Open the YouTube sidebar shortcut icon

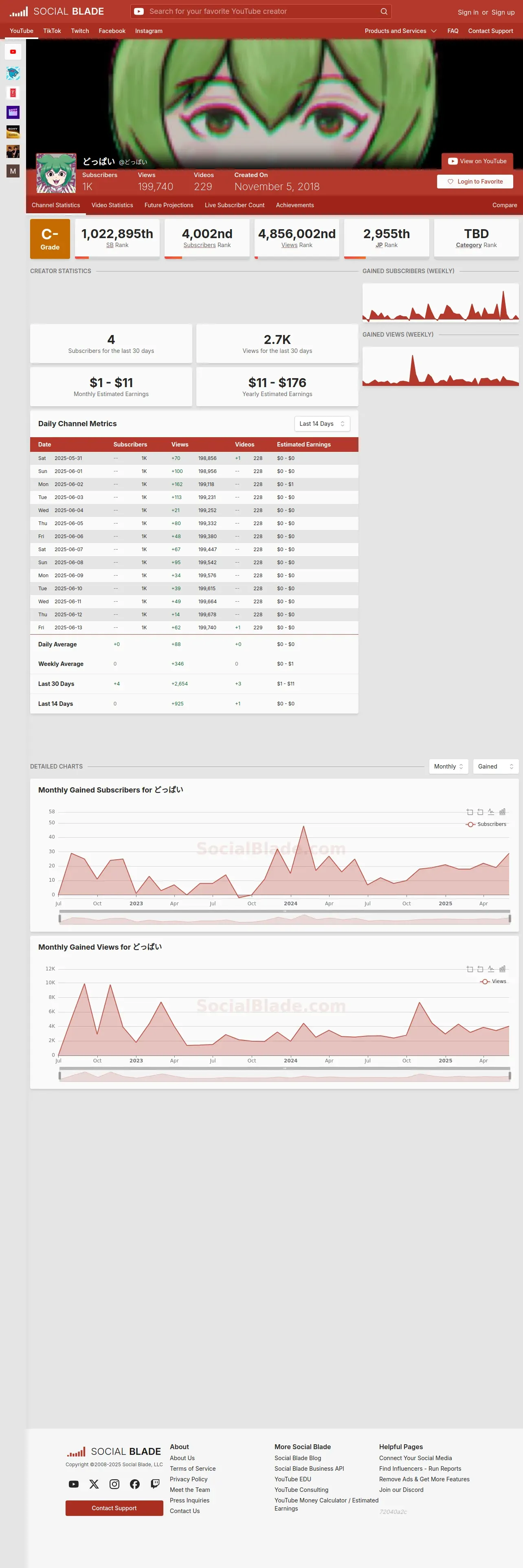click(13, 52)
